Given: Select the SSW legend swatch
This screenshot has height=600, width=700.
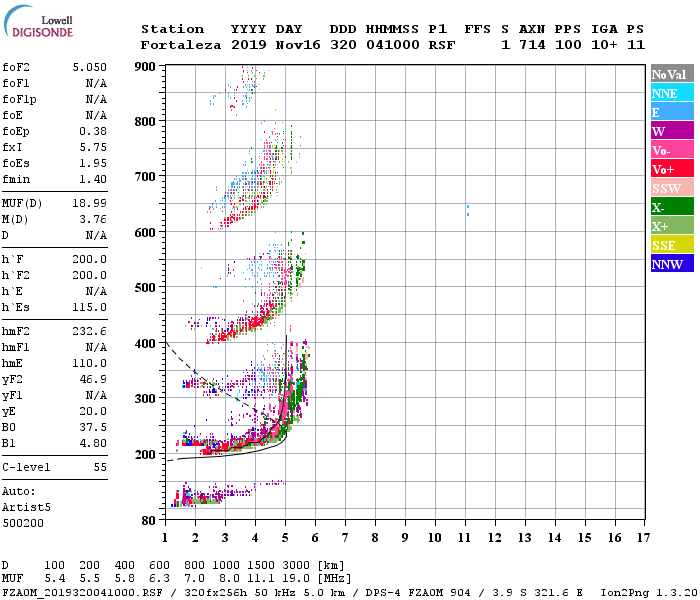Looking at the screenshot, I should click(x=672, y=188).
